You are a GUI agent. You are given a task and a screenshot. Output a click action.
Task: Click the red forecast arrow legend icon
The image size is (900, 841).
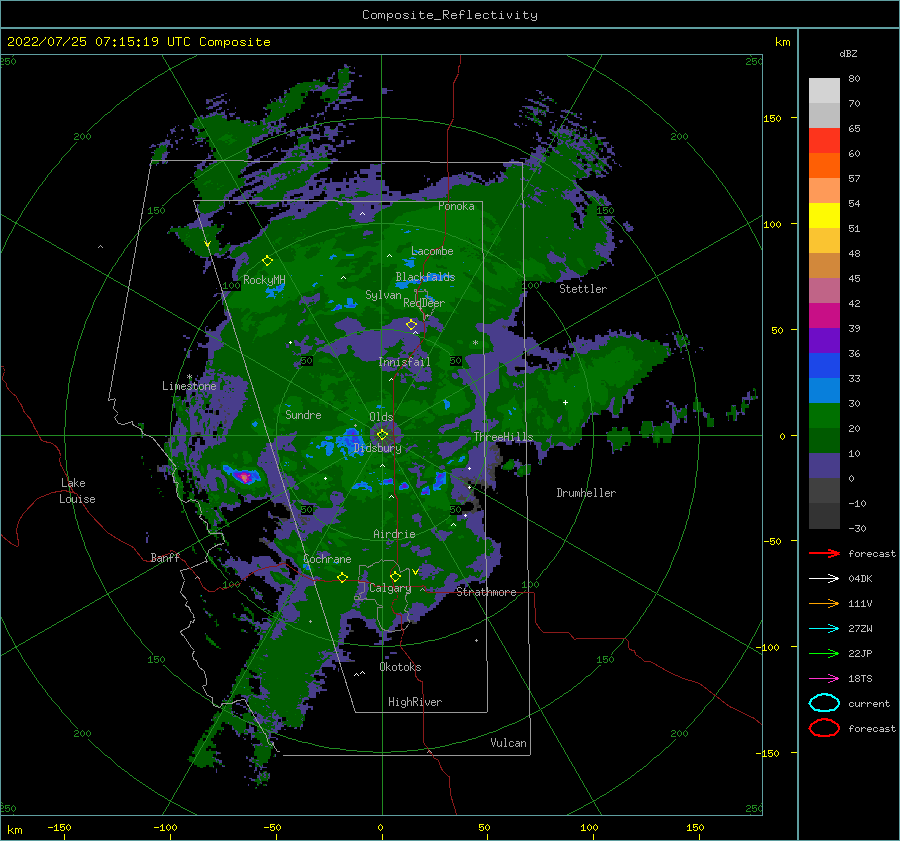(x=824, y=553)
